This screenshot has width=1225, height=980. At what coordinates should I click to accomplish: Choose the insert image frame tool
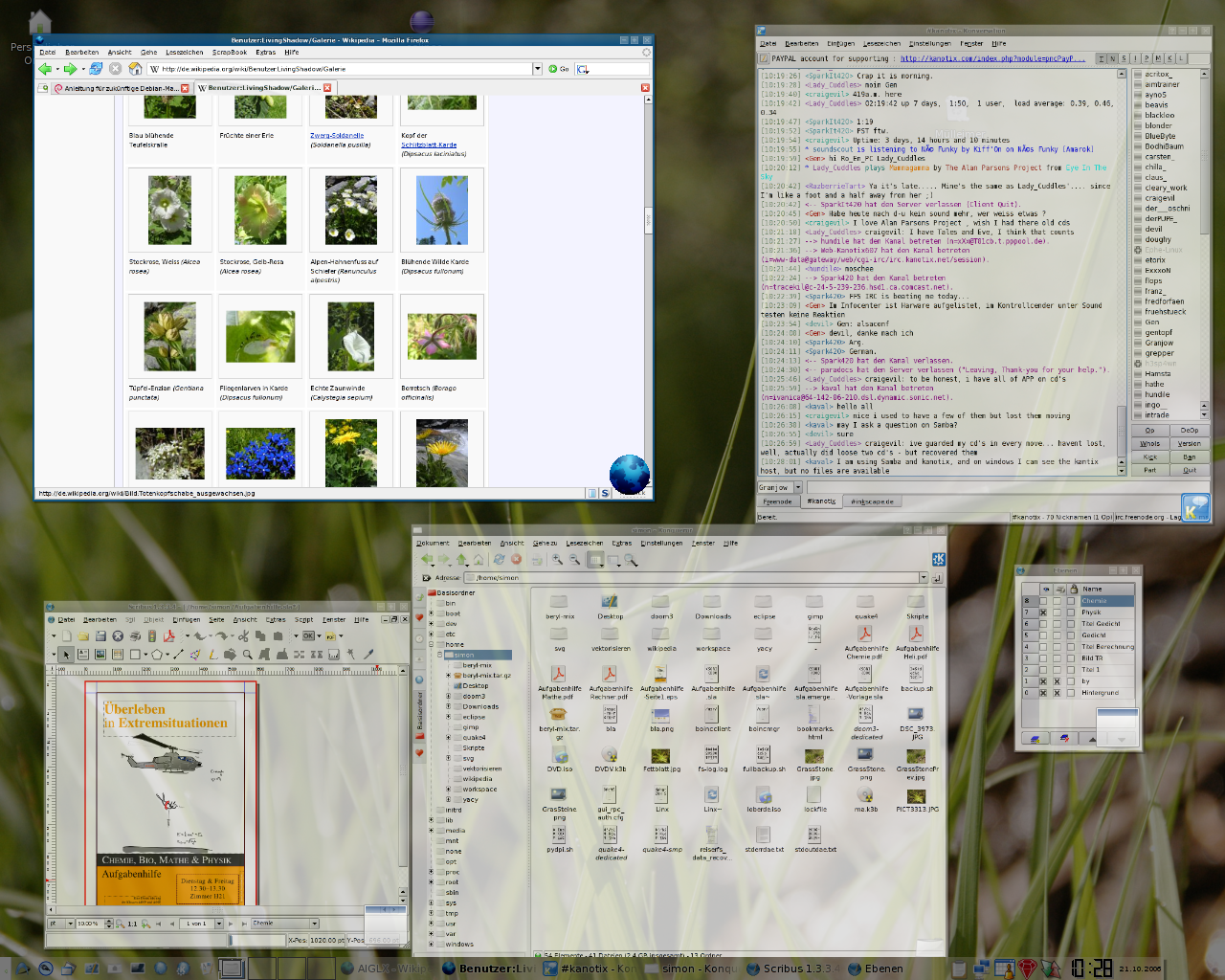[x=100, y=655]
